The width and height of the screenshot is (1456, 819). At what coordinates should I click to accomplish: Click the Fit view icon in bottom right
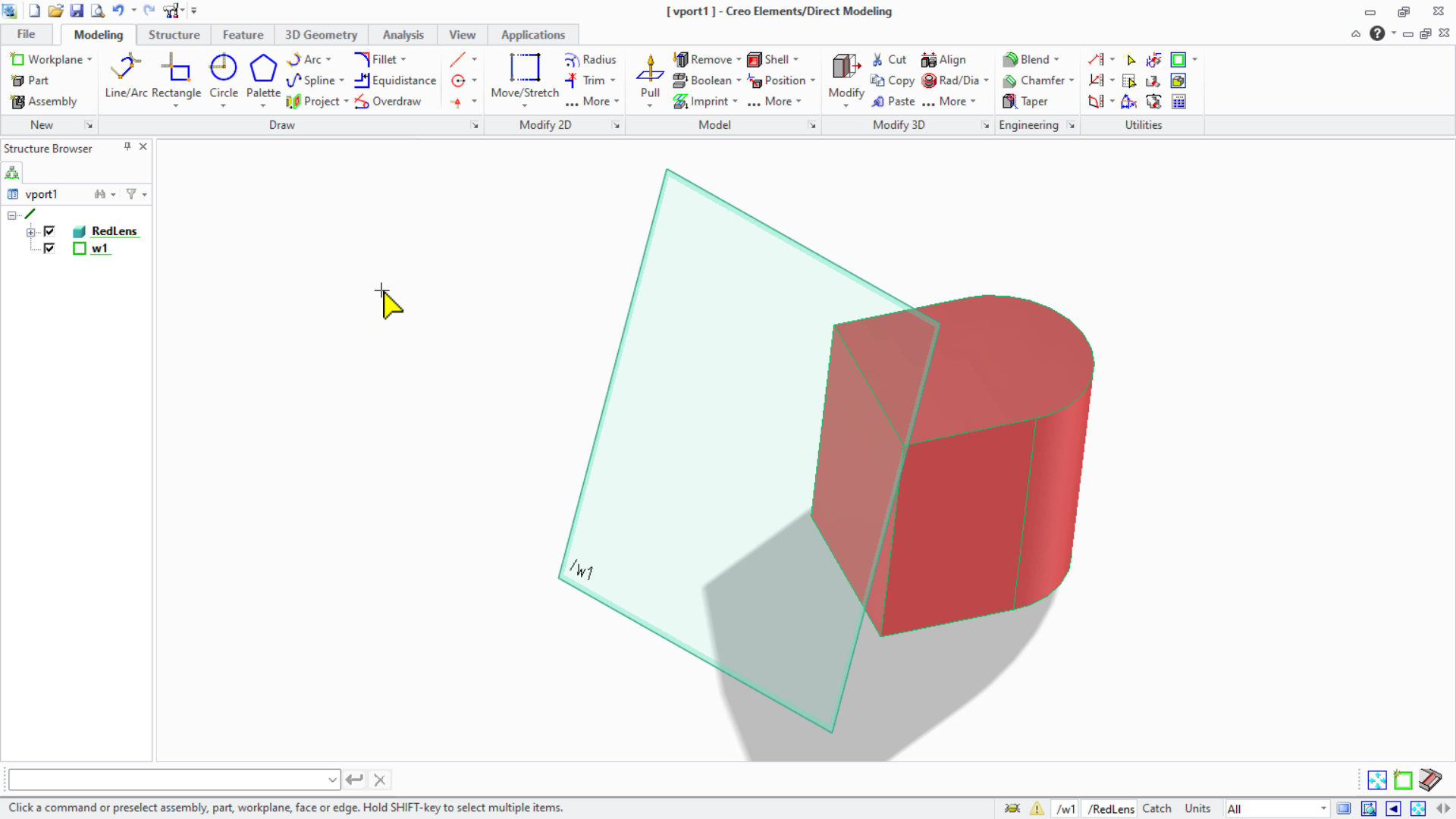(1377, 780)
